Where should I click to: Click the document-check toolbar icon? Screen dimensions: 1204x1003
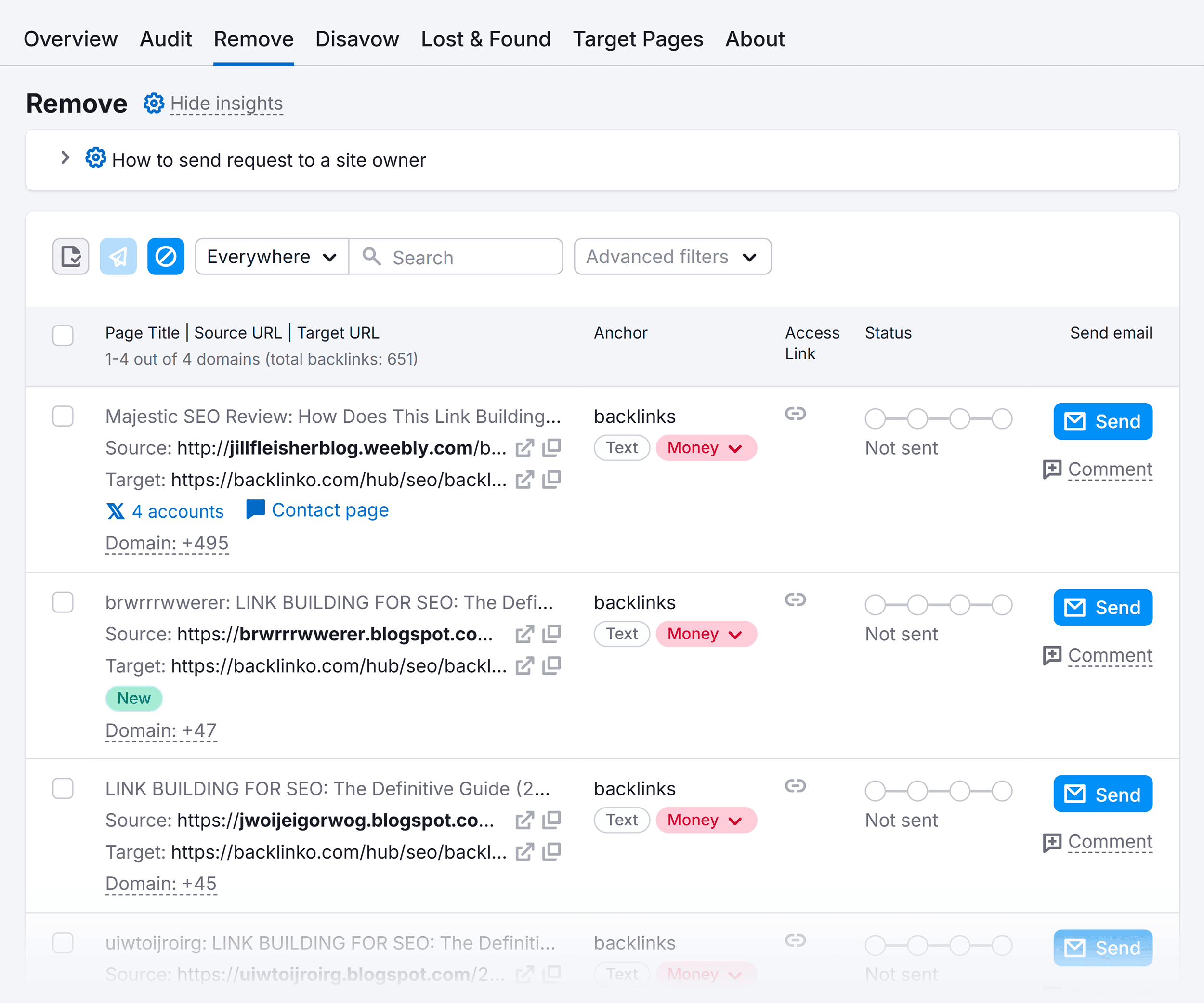70,257
